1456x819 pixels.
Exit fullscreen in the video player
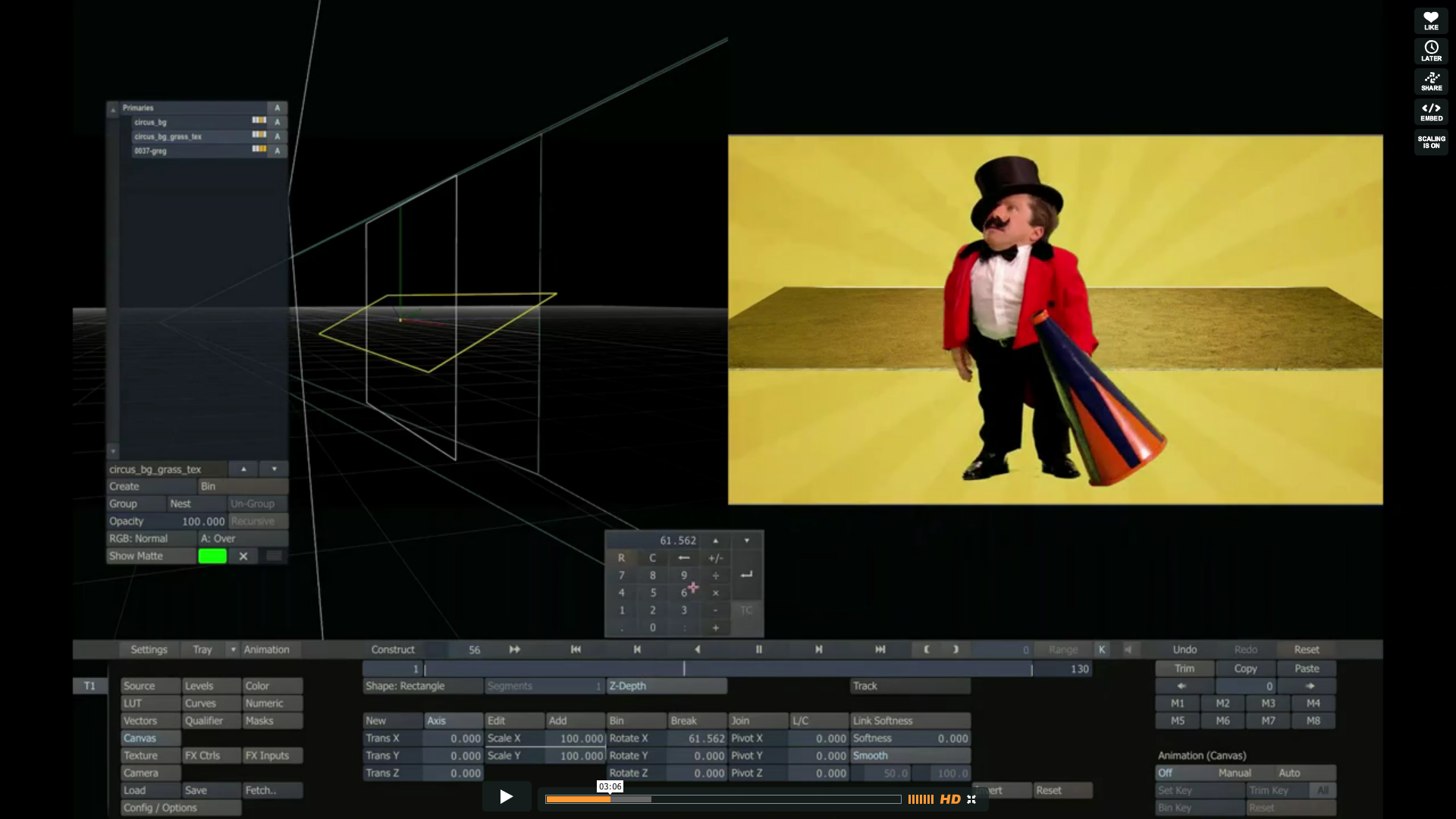click(971, 799)
